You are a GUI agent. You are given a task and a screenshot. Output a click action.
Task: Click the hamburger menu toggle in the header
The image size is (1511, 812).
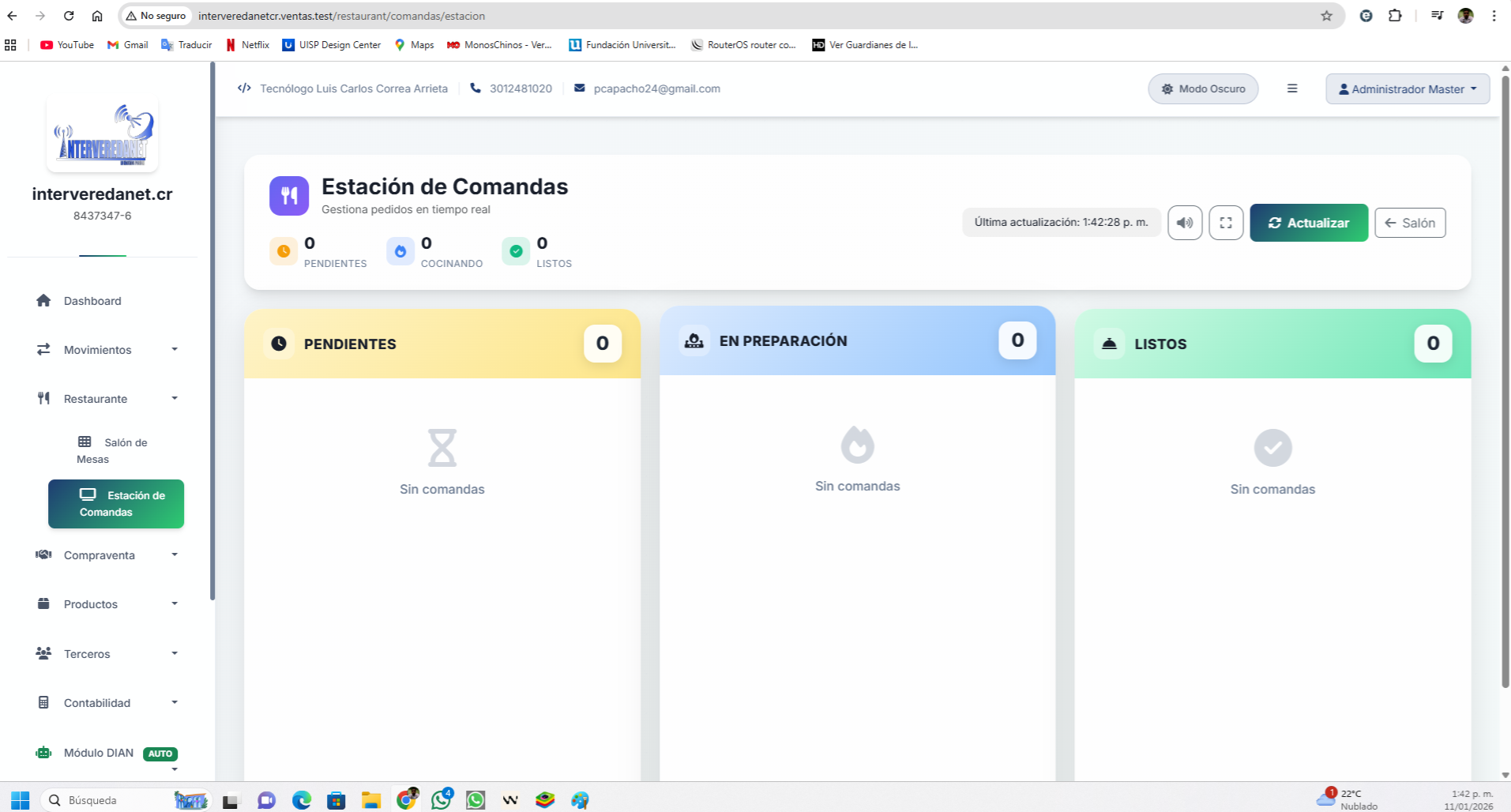tap(1292, 88)
